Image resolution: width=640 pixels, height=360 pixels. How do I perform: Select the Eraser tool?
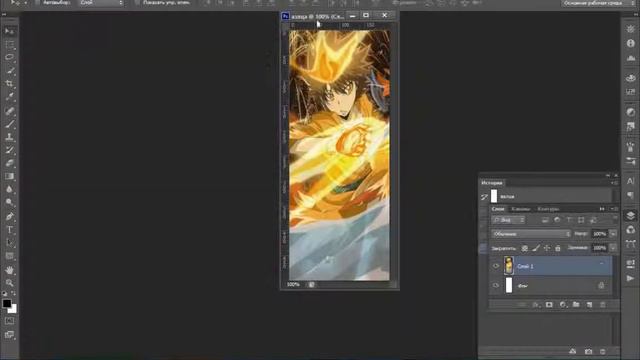[9, 163]
